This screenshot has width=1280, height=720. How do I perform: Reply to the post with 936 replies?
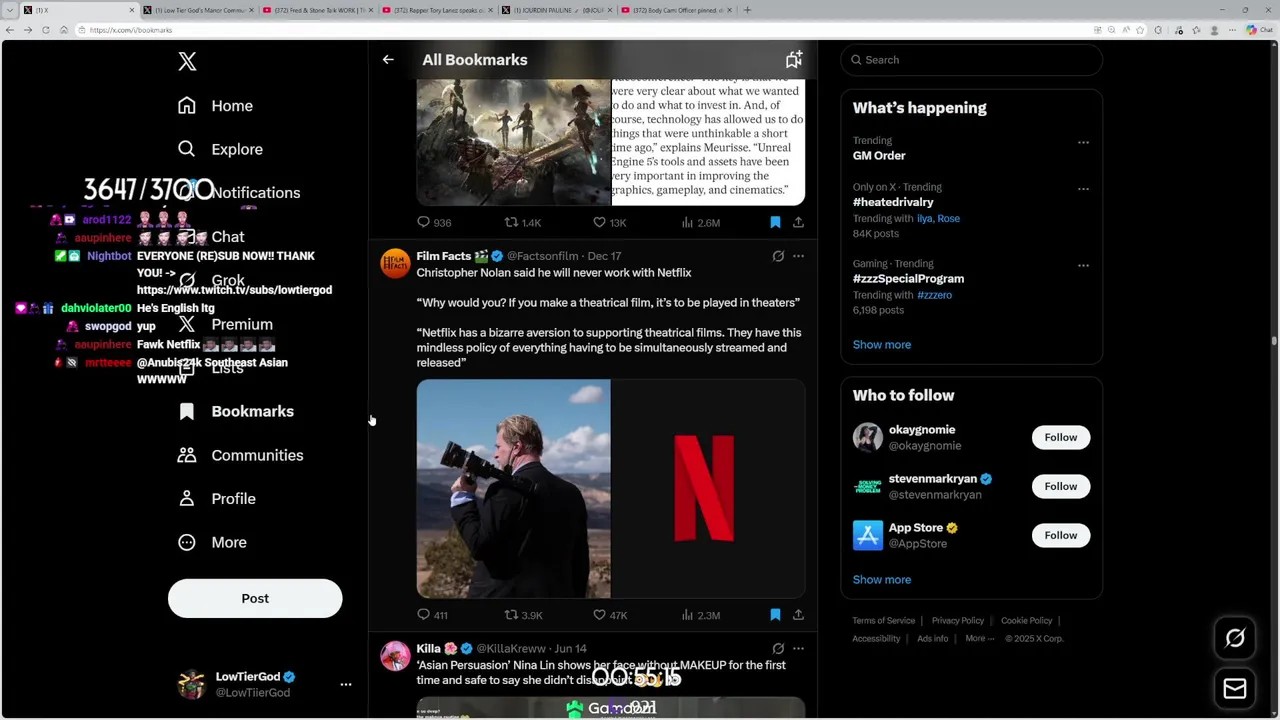pos(434,222)
